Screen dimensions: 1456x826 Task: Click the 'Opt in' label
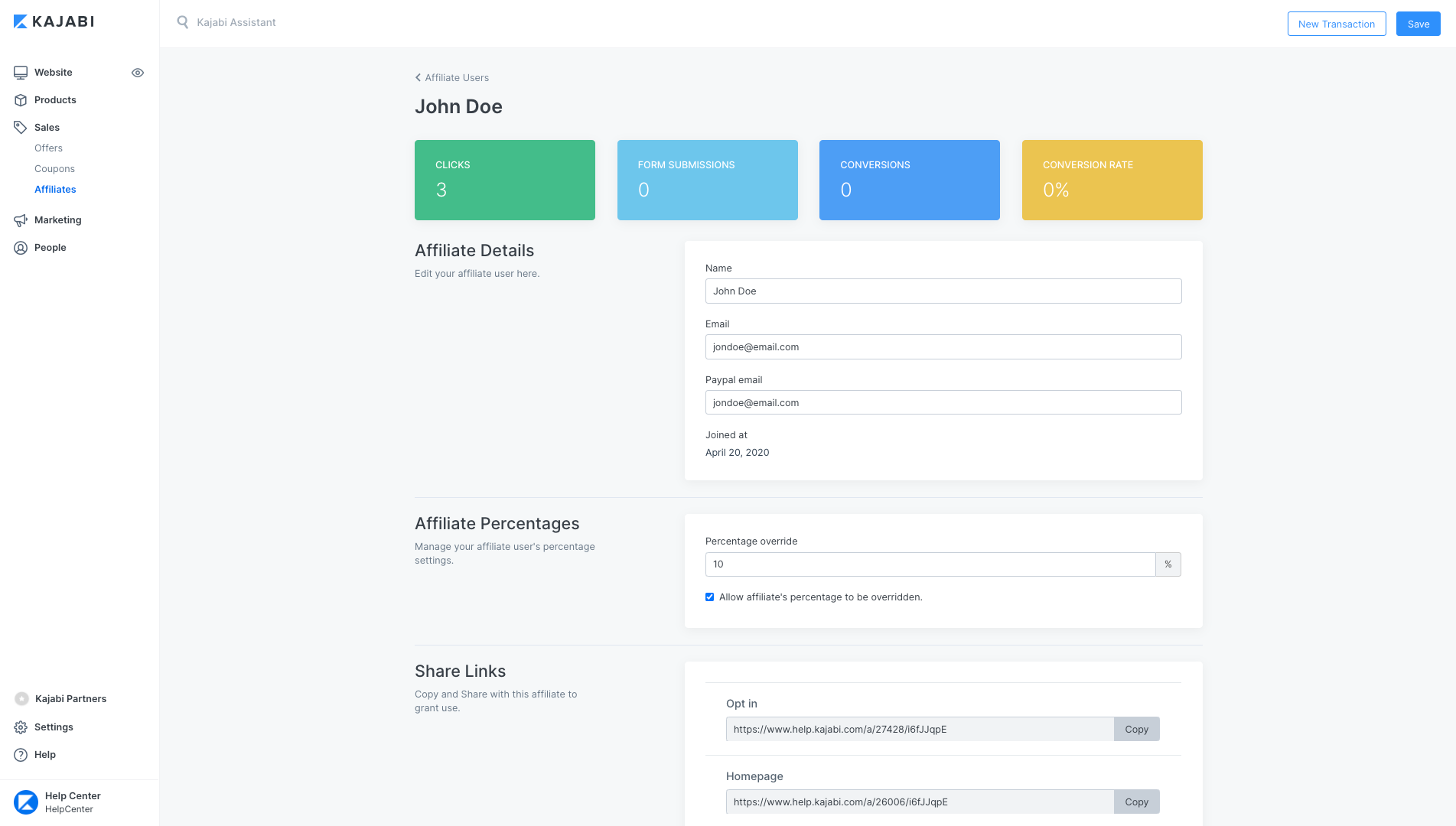[741, 704]
